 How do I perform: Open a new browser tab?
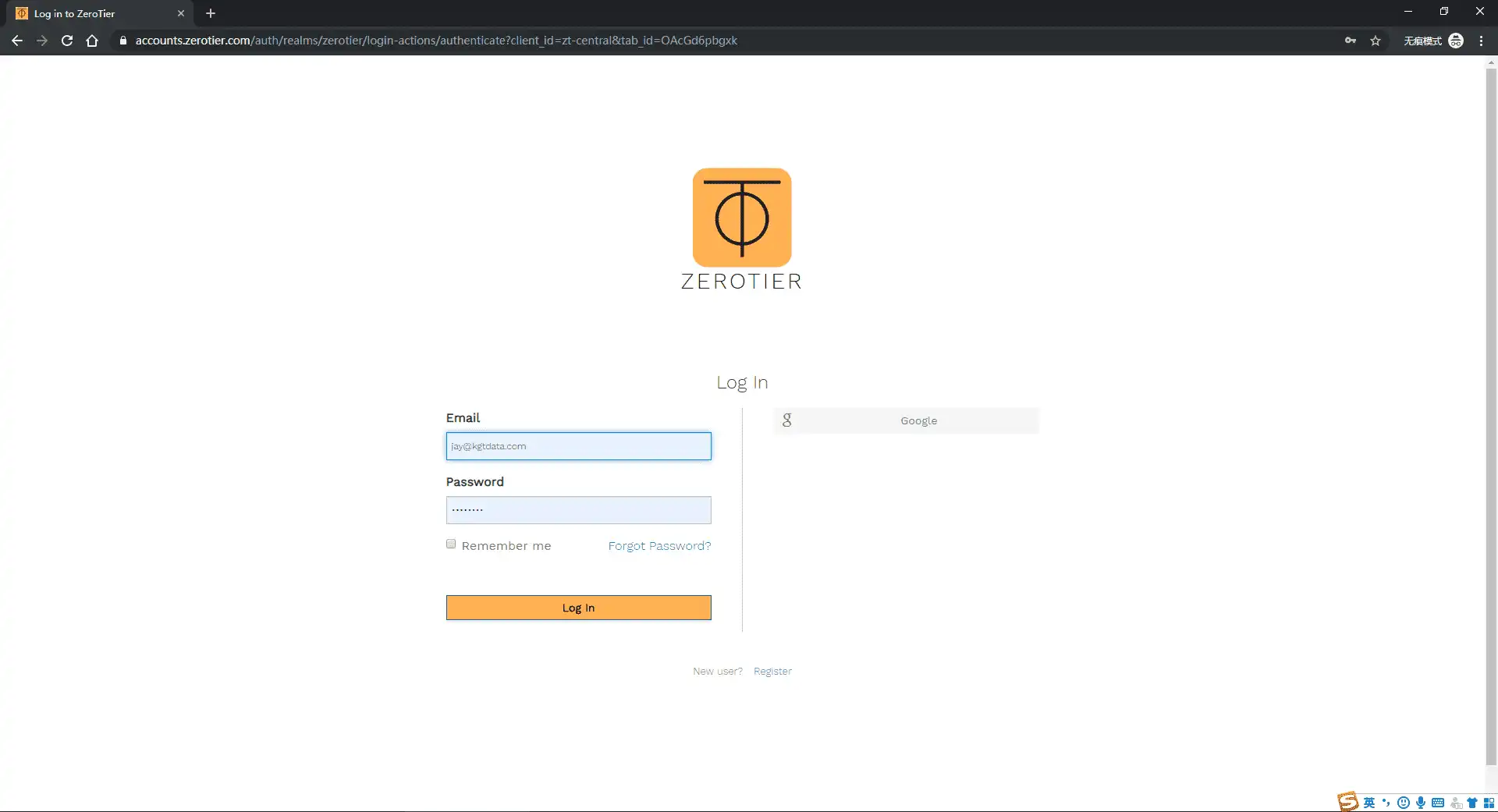pos(211,13)
